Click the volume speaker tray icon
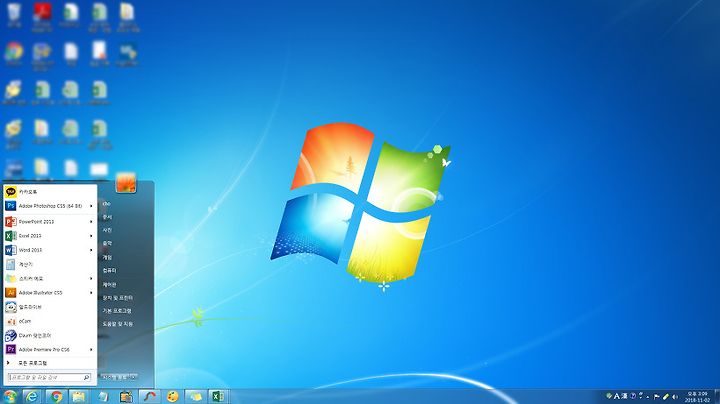720x404 pixels. [675, 397]
